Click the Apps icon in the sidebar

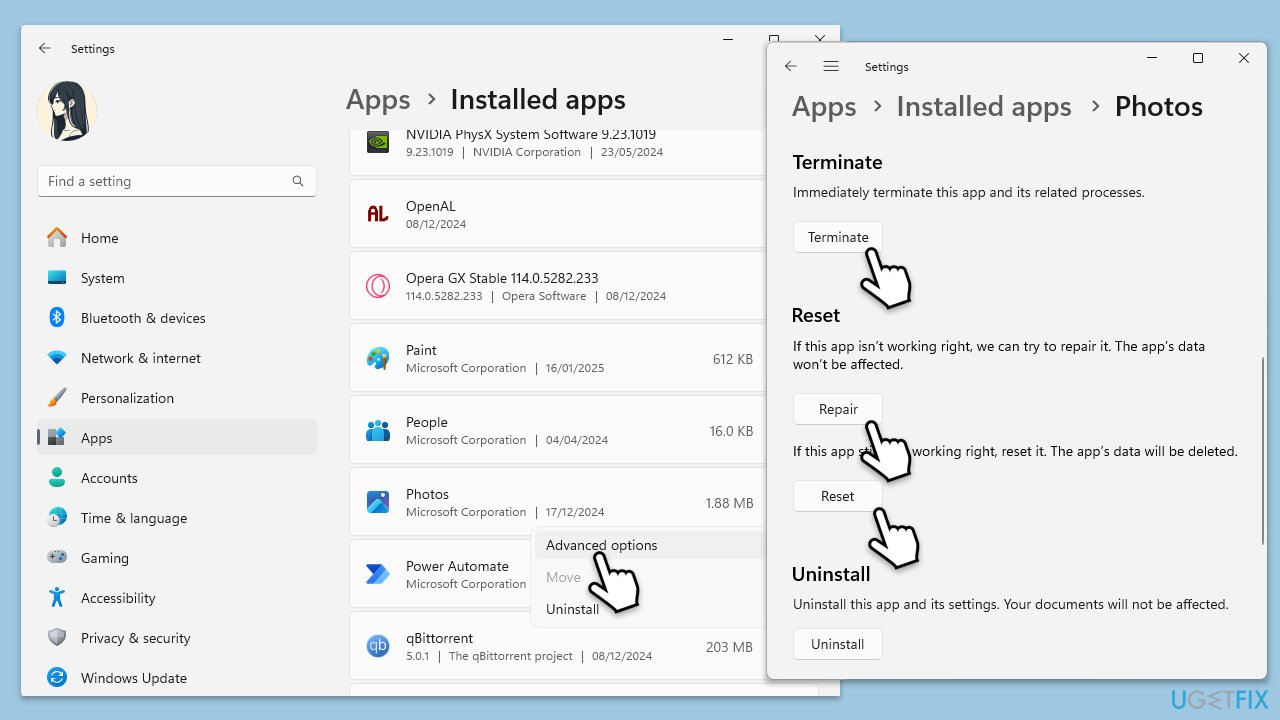click(57, 438)
